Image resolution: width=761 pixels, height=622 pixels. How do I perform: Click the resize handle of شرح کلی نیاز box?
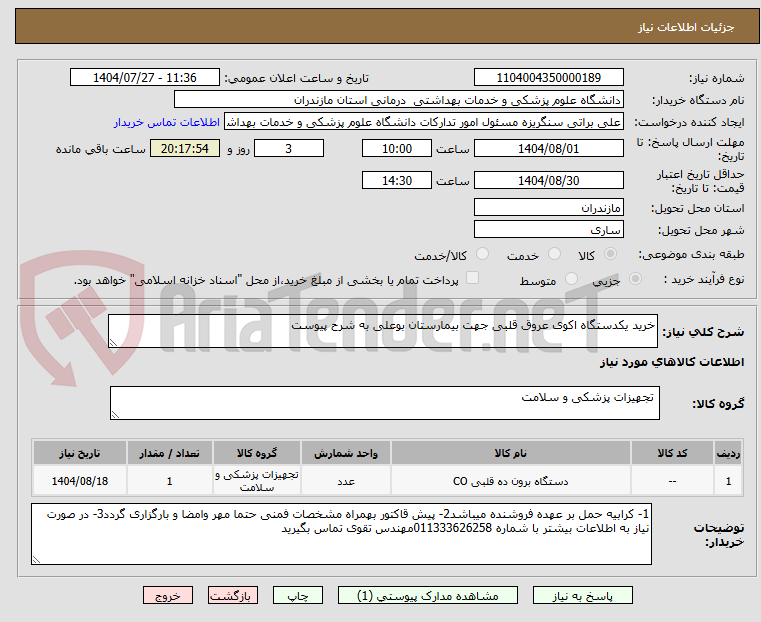tap(114, 343)
